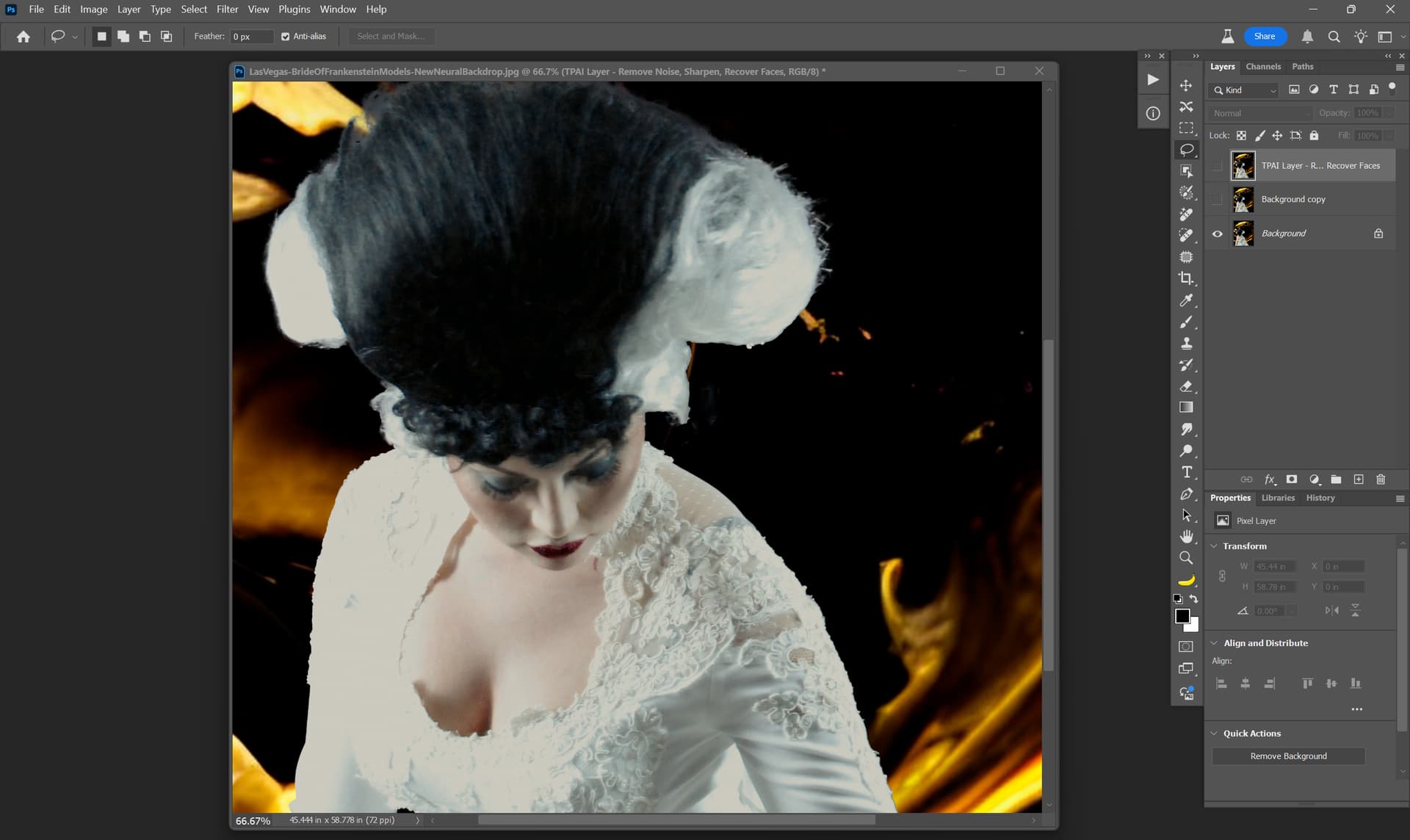Screen dimensions: 1410x840
Task: Switch to the Channels tab
Action: 1262,67
